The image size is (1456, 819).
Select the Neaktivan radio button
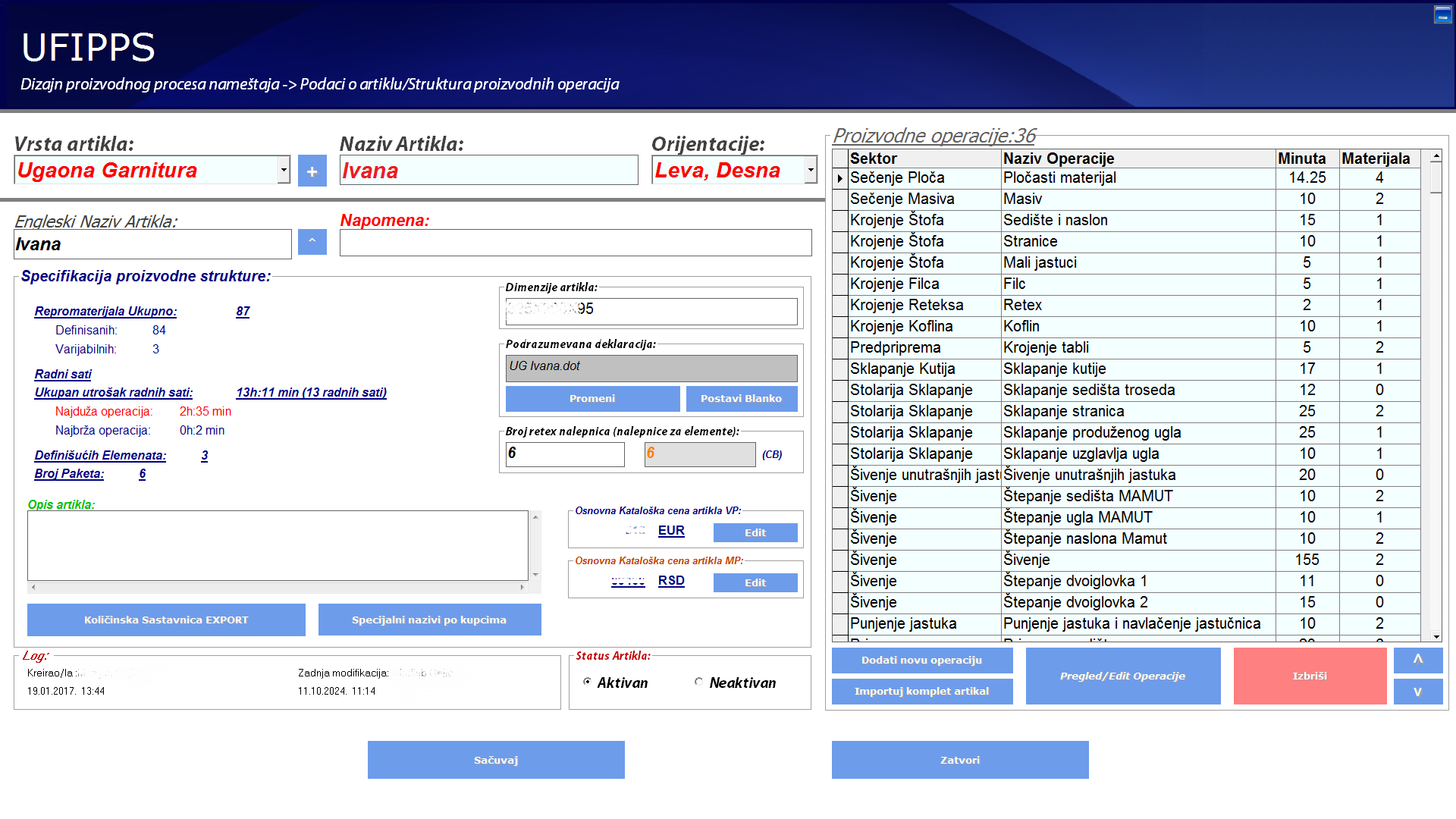[x=698, y=682]
